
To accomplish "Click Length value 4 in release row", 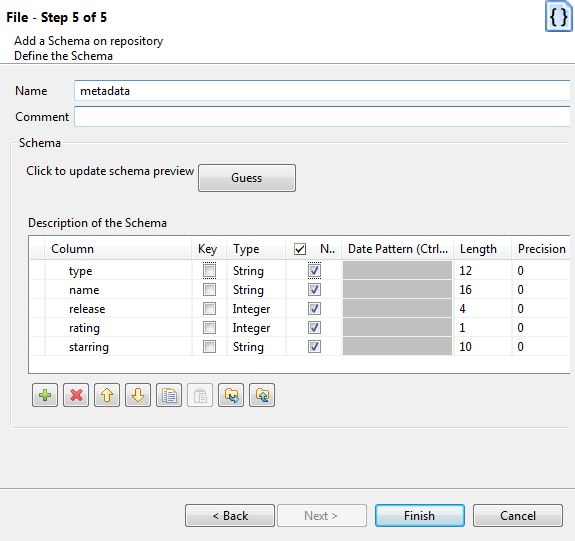I will [x=483, y=308].
